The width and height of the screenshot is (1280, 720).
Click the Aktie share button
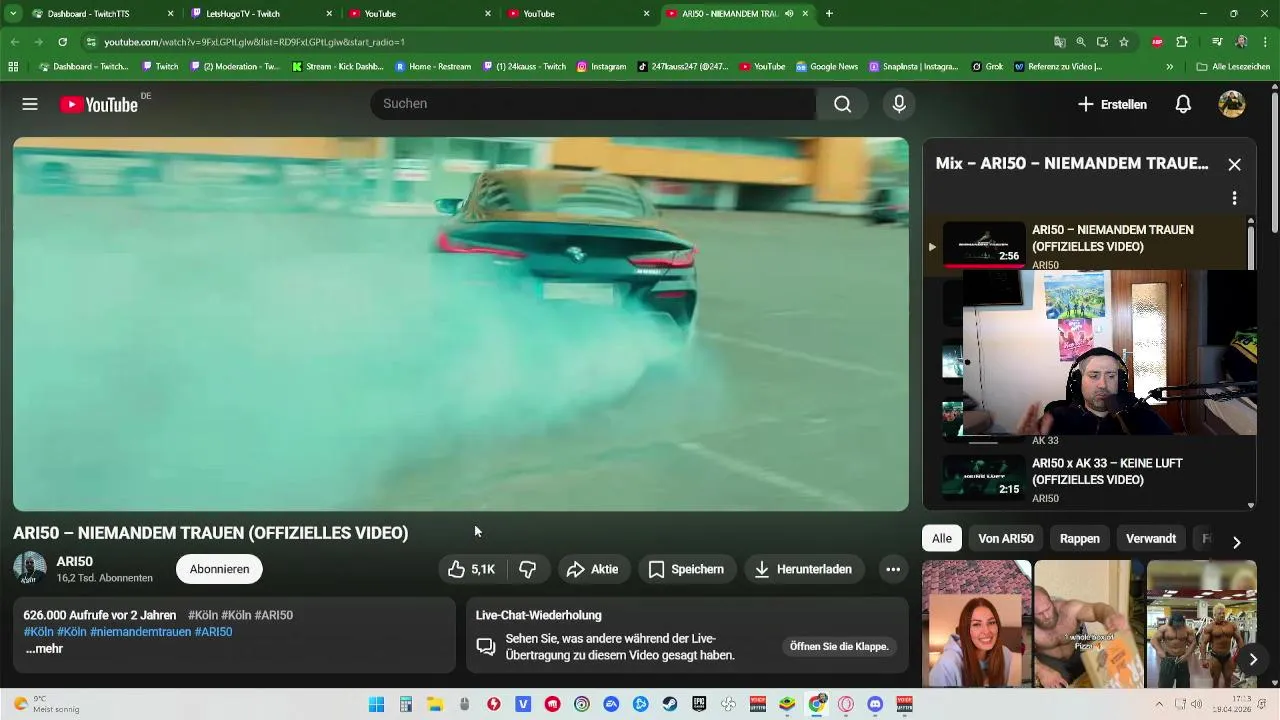coord(594,569)
